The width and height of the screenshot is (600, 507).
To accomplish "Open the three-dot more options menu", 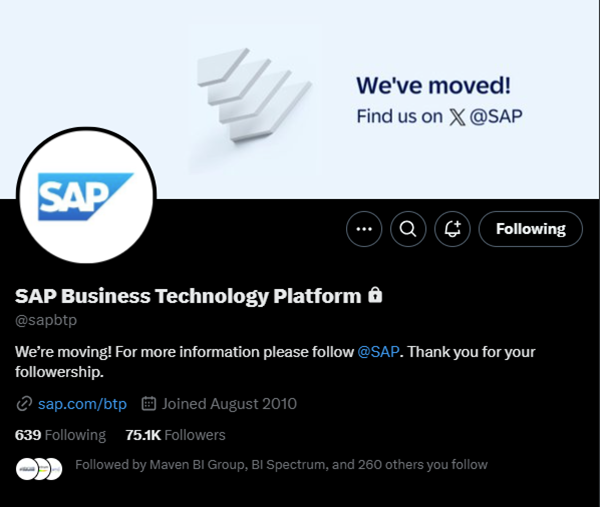I will 364,229.
